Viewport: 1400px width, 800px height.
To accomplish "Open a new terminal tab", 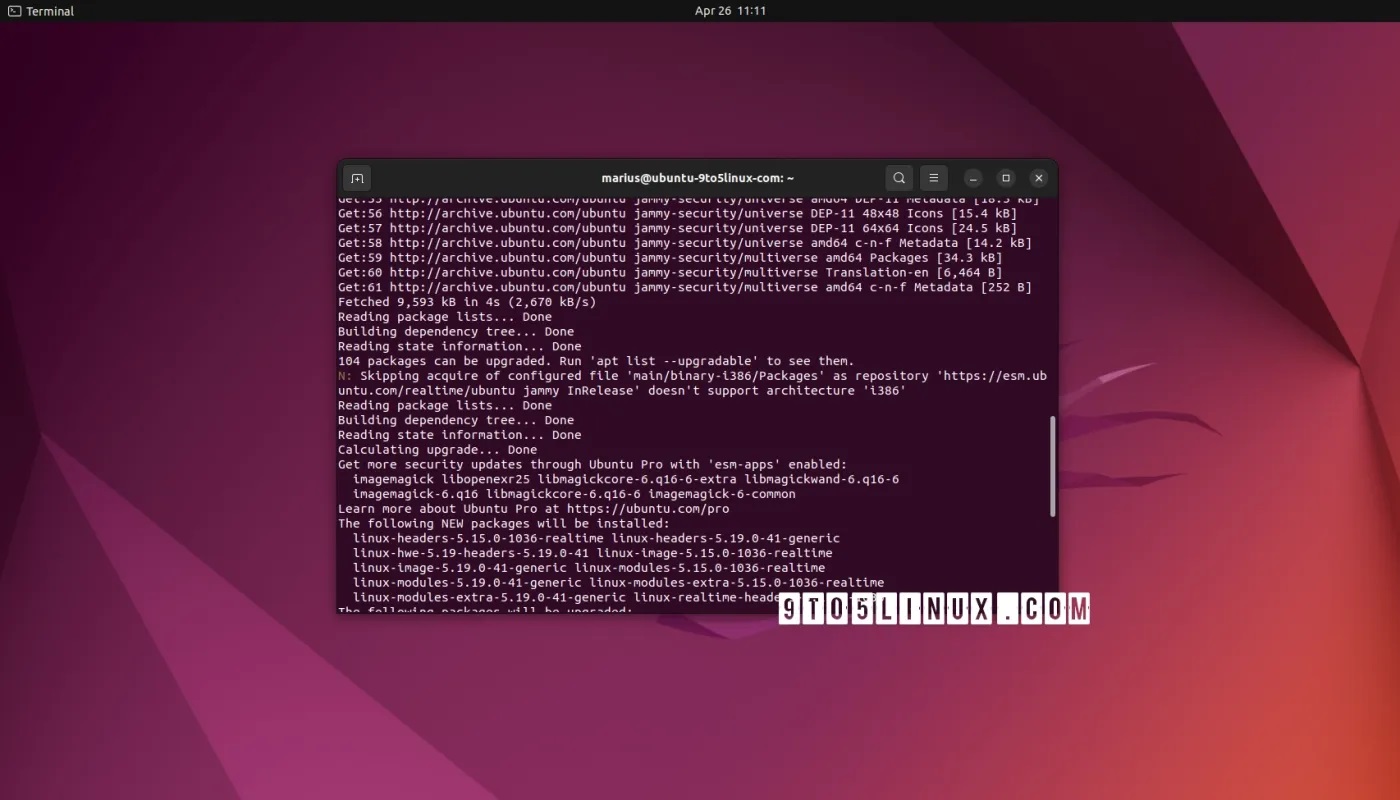I will click(x=357, y=178).
